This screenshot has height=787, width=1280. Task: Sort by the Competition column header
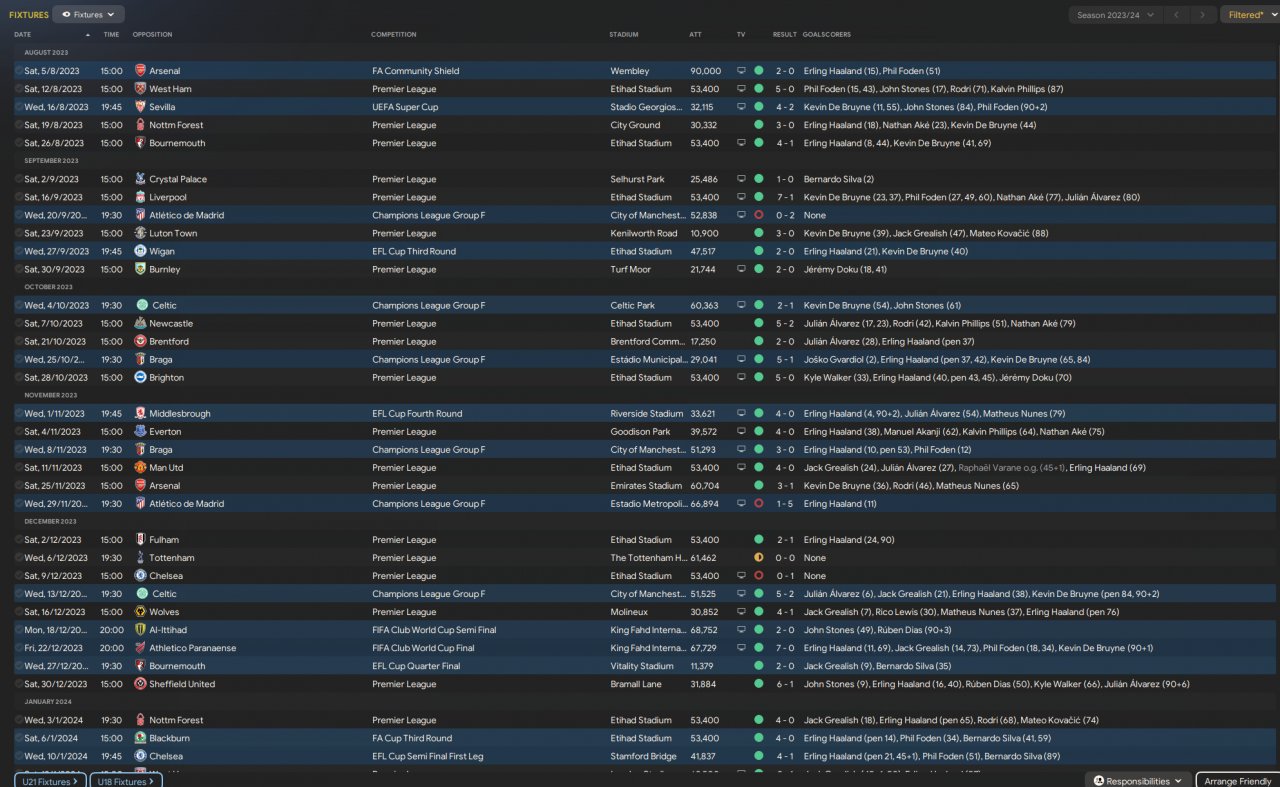[x=394, y=35]
